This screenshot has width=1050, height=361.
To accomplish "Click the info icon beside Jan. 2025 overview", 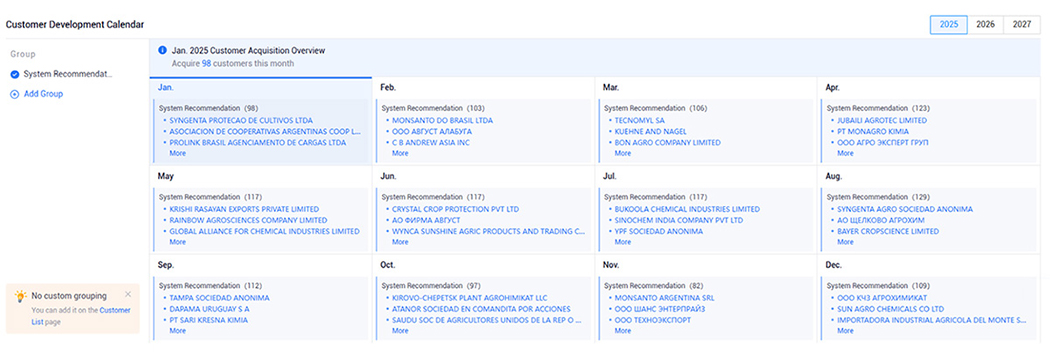I will [162, 50].
